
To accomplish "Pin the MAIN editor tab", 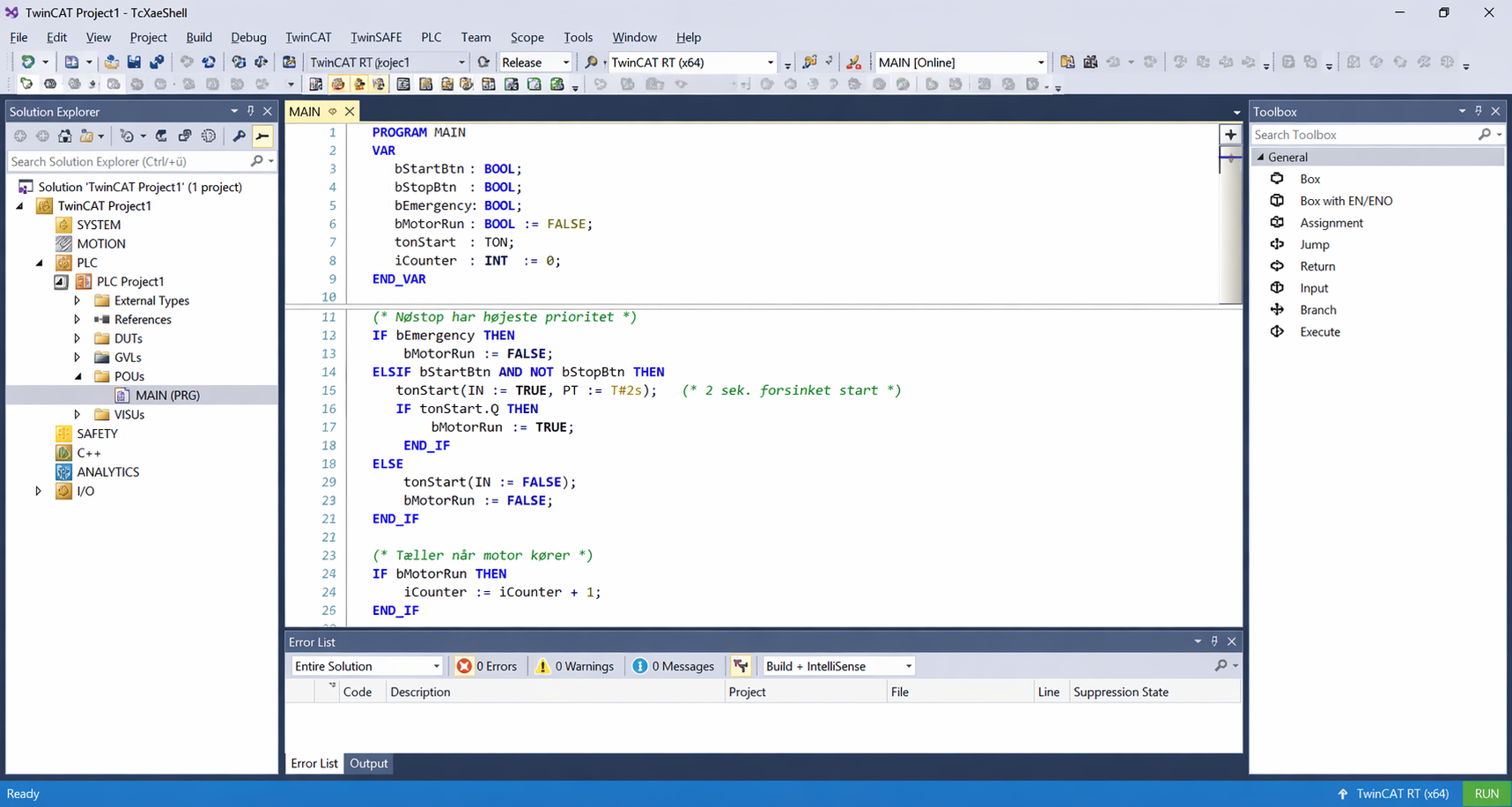I will [x=333, y=111].
